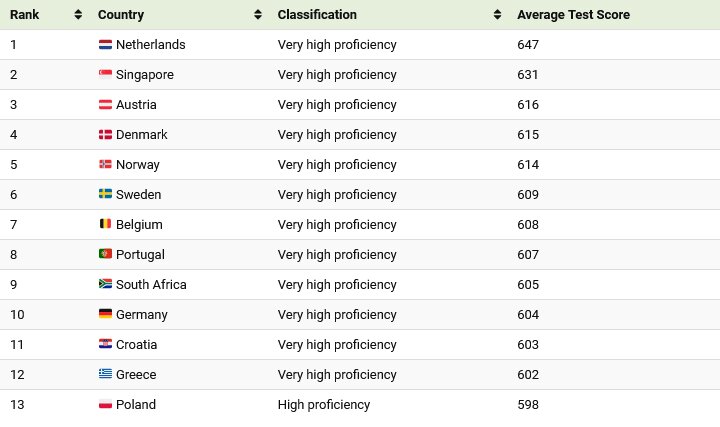
Task: Click the Singapore flag icon
Action: coord(105,75)
